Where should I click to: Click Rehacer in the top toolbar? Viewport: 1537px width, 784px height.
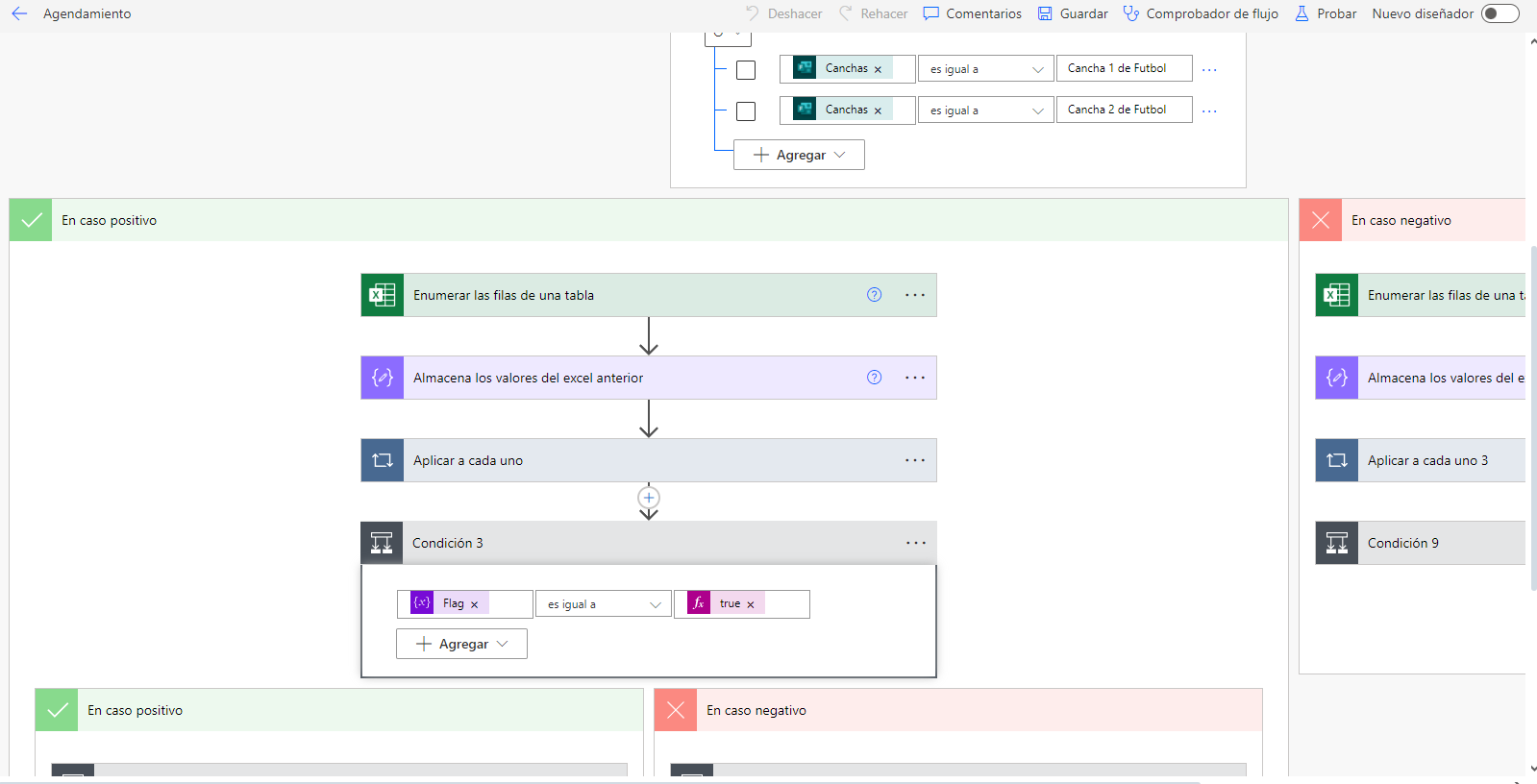(873, 13)
